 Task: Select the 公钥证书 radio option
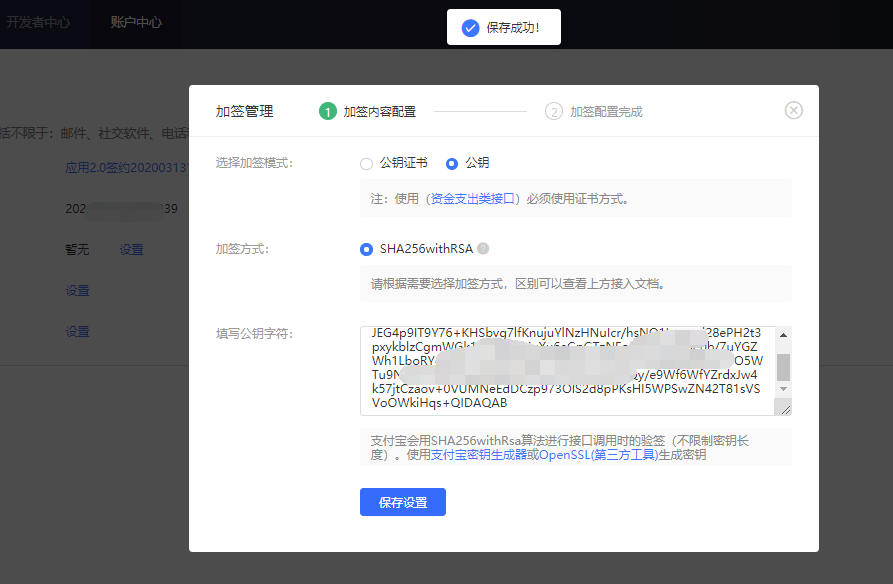click(x=366, y=163)
